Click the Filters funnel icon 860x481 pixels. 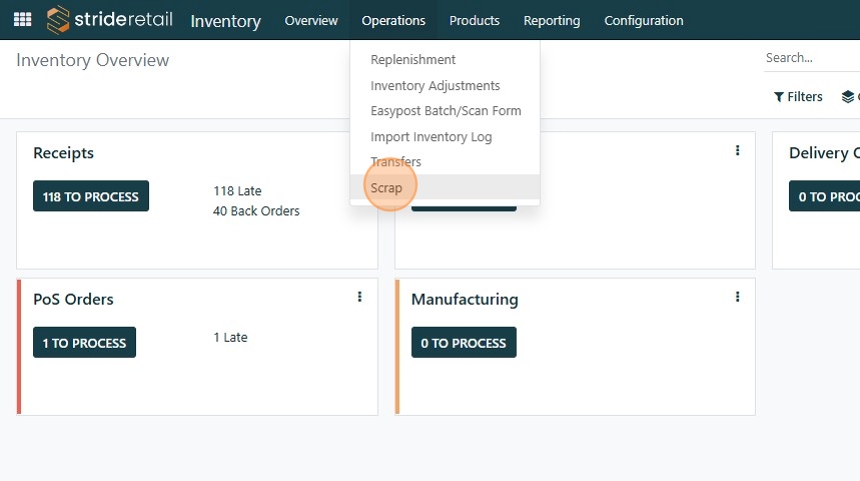tap(779, 97)
